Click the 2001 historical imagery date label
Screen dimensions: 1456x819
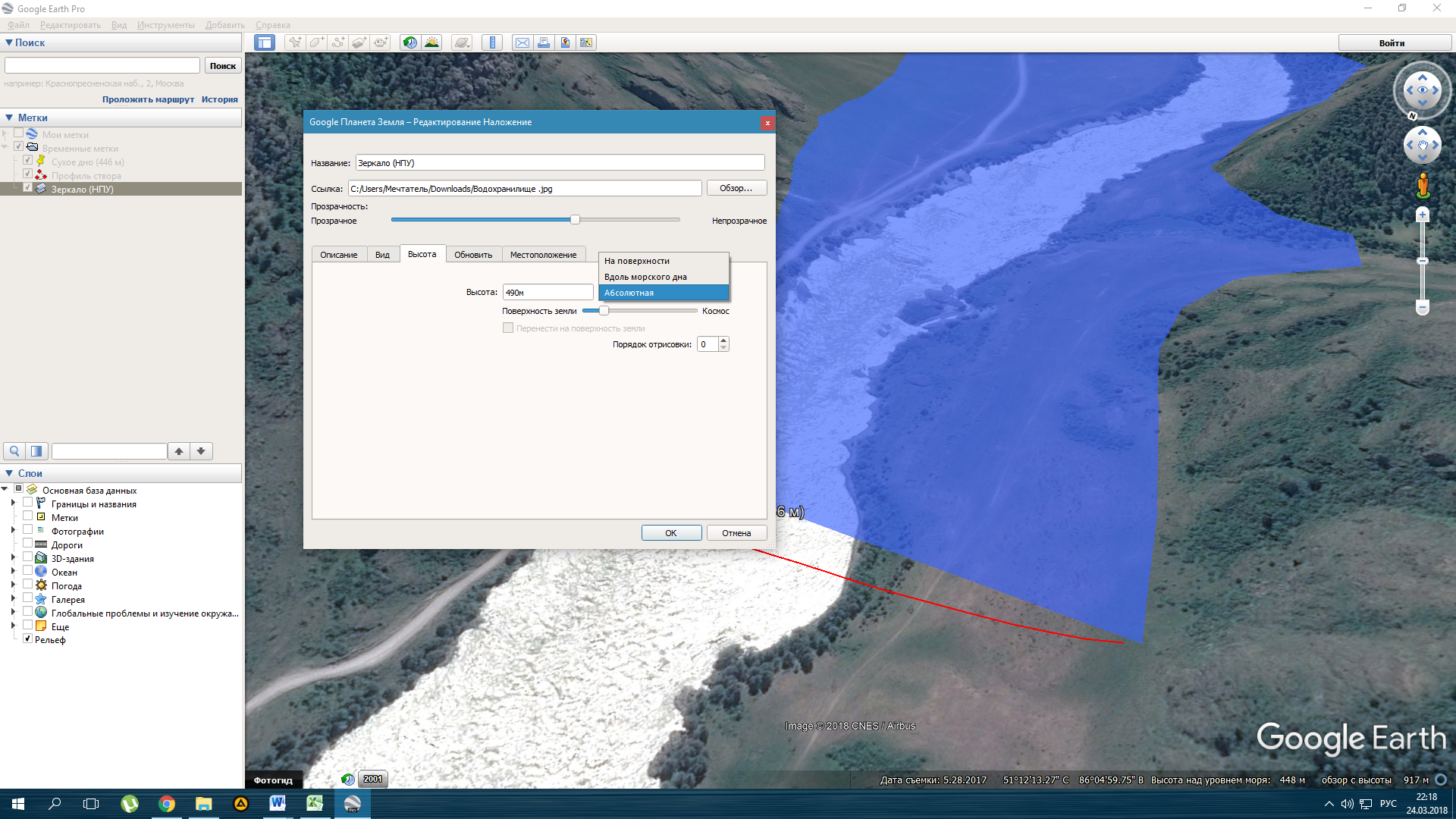(372, 779)
